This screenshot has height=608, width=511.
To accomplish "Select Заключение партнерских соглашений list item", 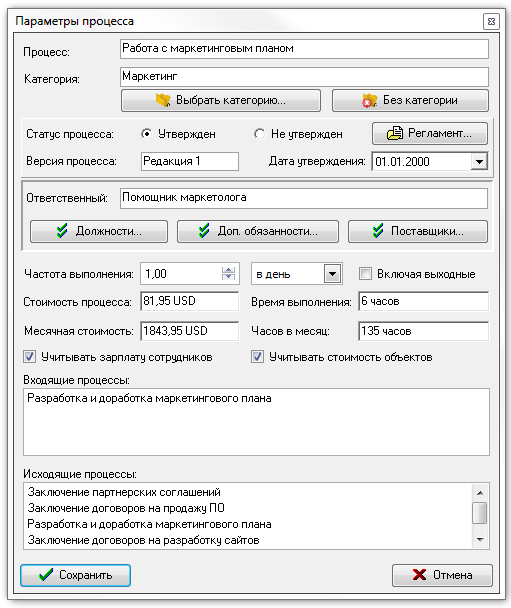I will click(124, 492).
